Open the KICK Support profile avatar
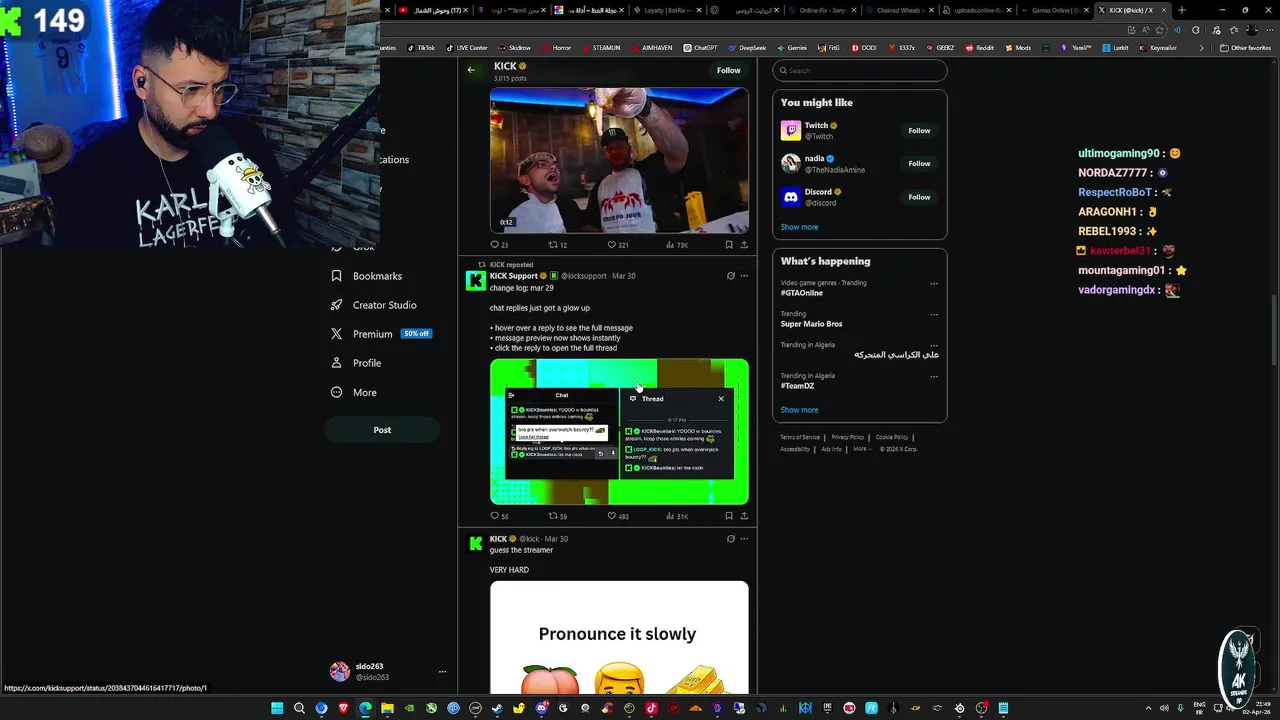This screenshot has width=1280, height=720. 476,280
